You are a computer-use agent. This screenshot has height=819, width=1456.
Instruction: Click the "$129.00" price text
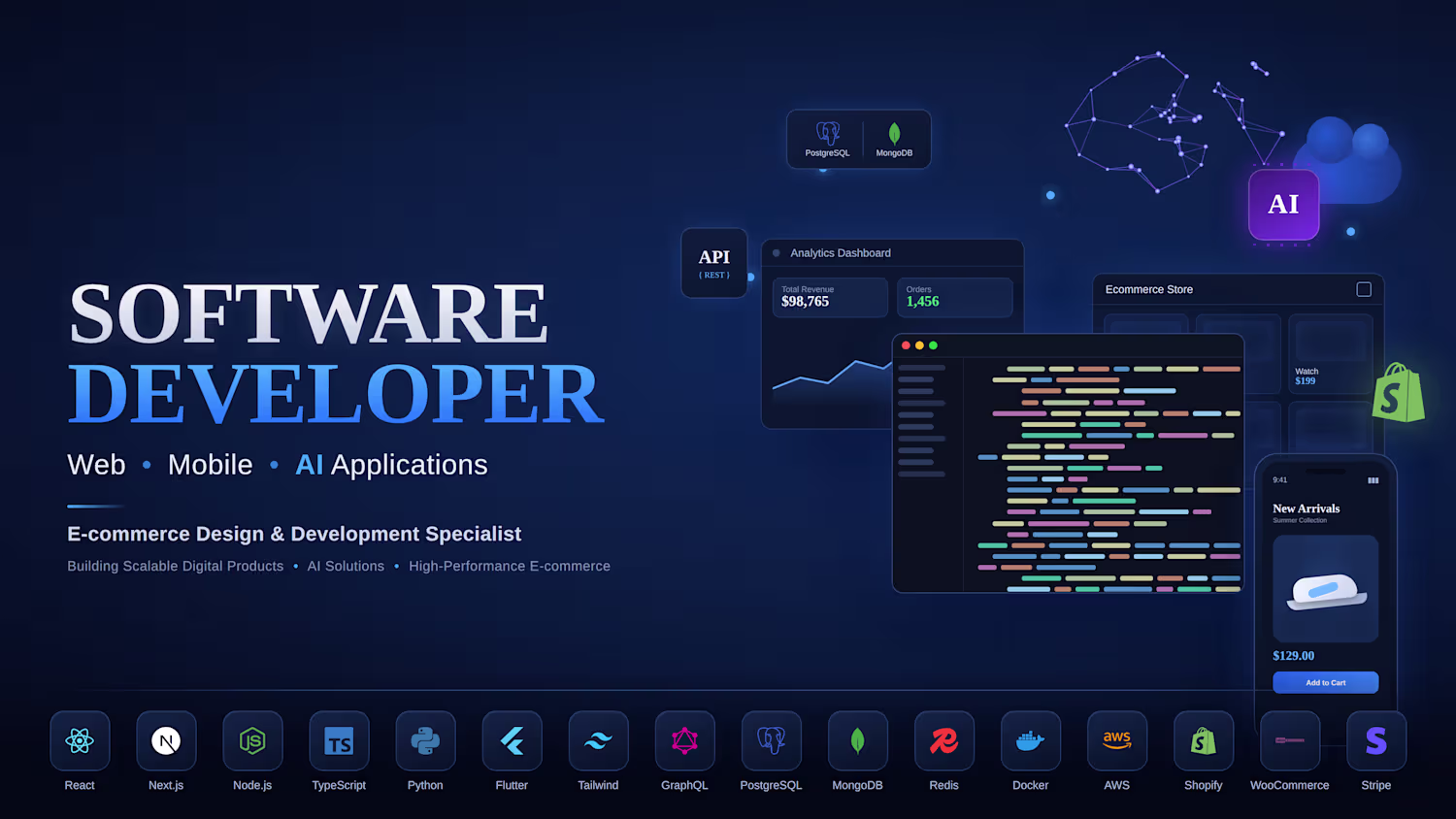(x=1294, y=656)
